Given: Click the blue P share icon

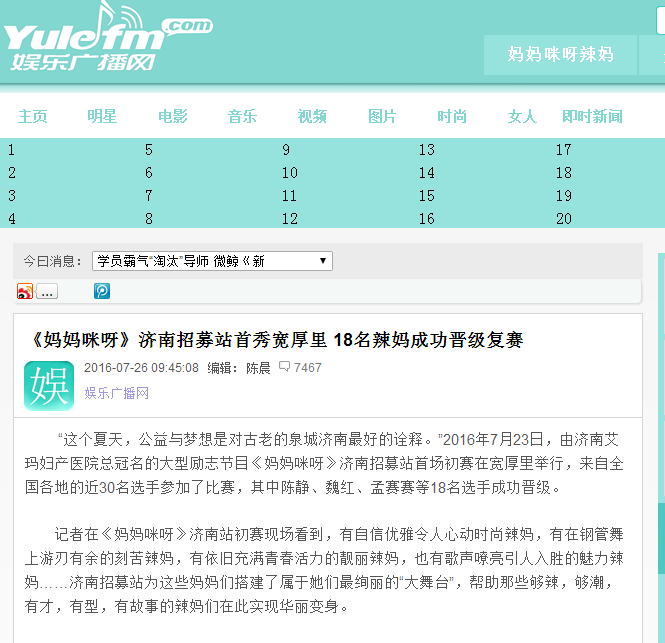Looking at the screenshot, I should (x=102, y=291).
